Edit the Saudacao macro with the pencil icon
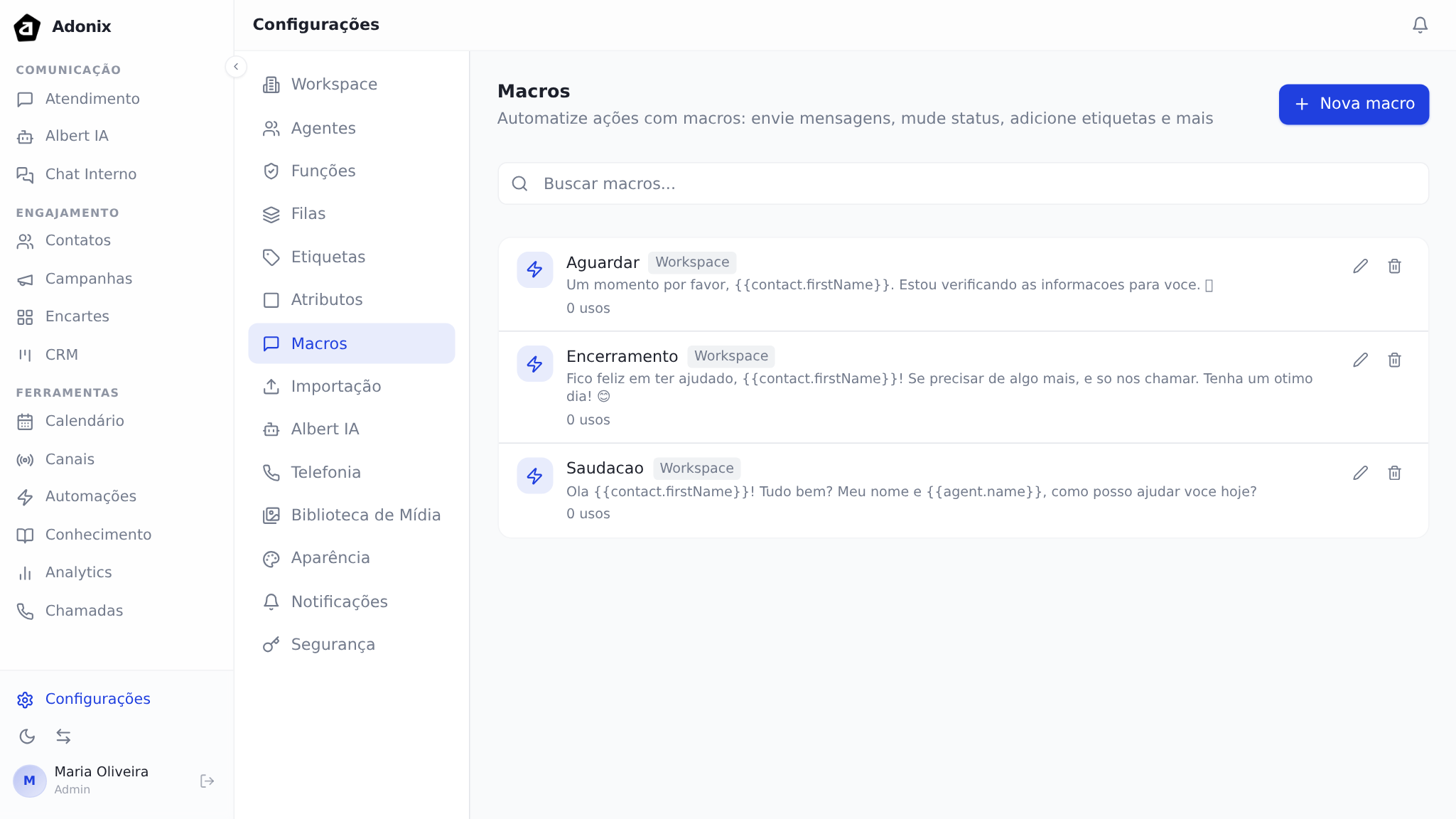The width and height of the screenshot is (1456, 819). pos(1361,472)
